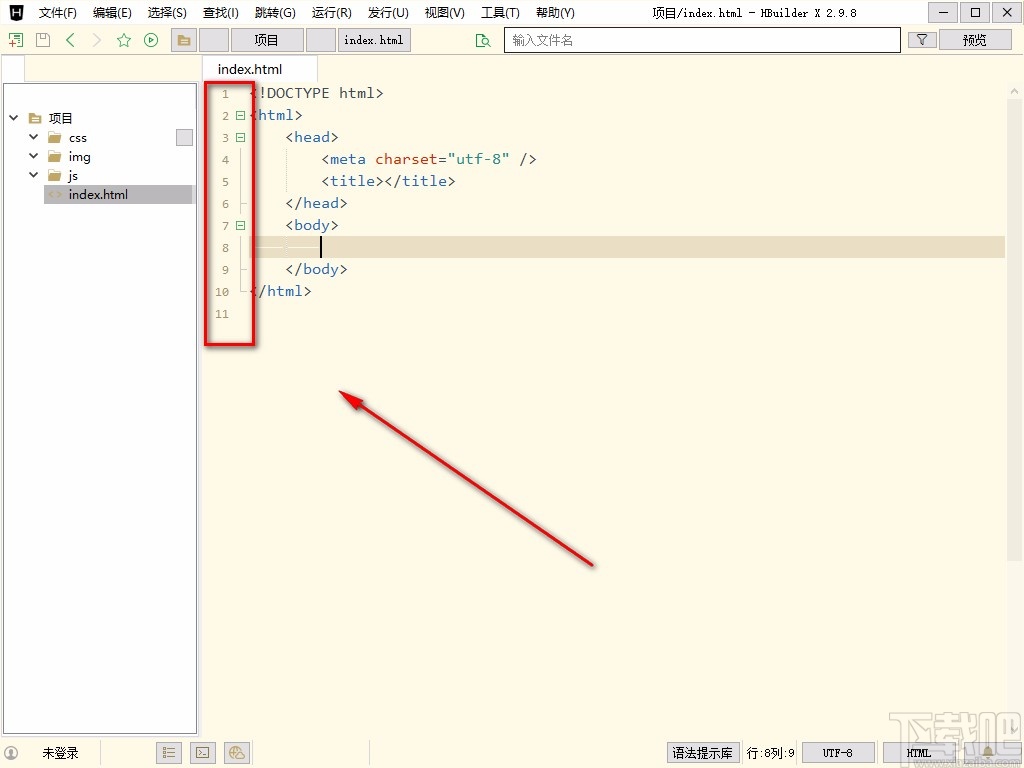Image resolution: width=1024 pixels, height=768 pixels.
Task: Click the 行:8列:9 cursor position indicator
Action: point(771,753)
